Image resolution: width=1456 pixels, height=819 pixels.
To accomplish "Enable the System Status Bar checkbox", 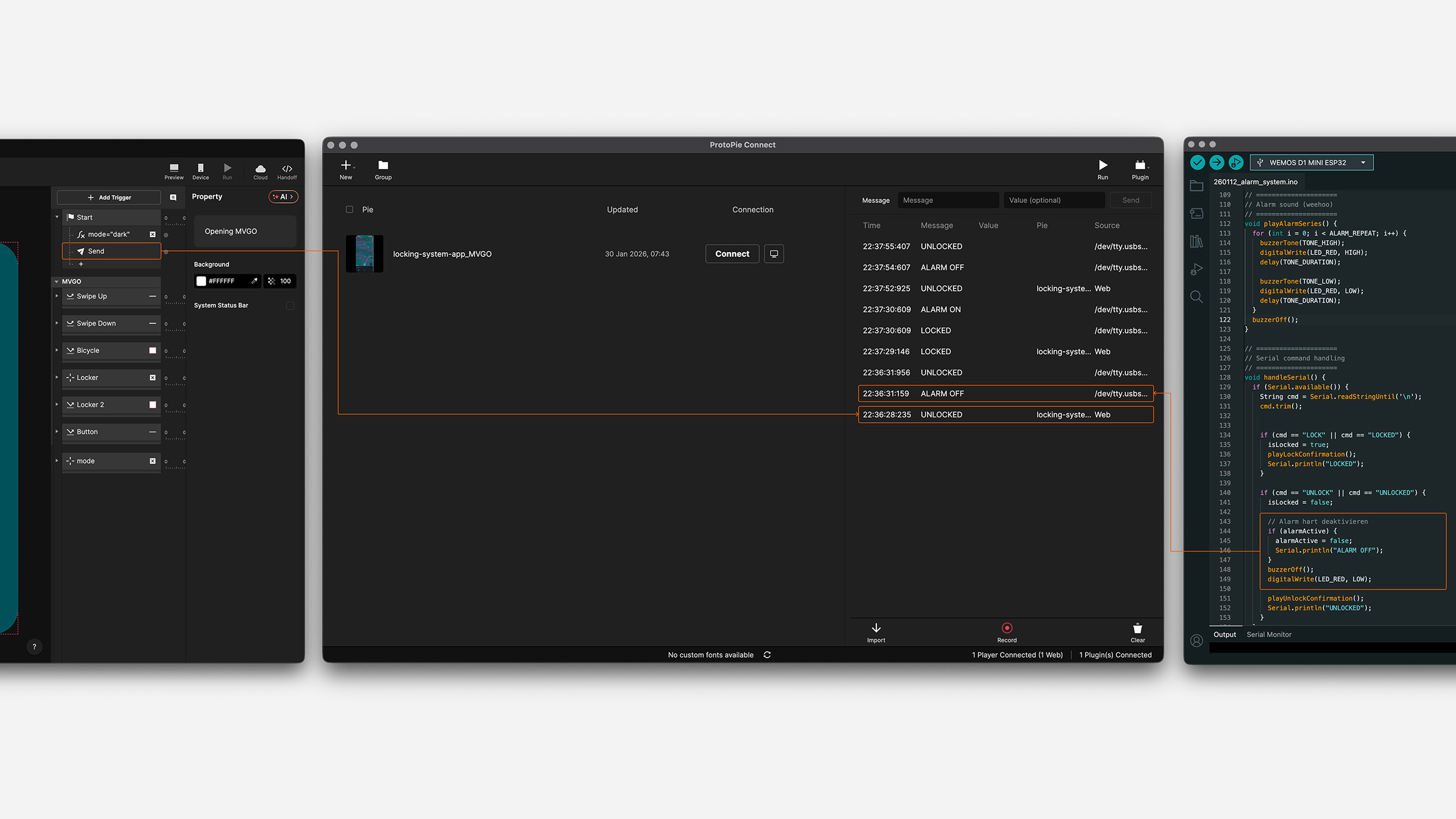I will pyautogui.click(x=290, y=305).
